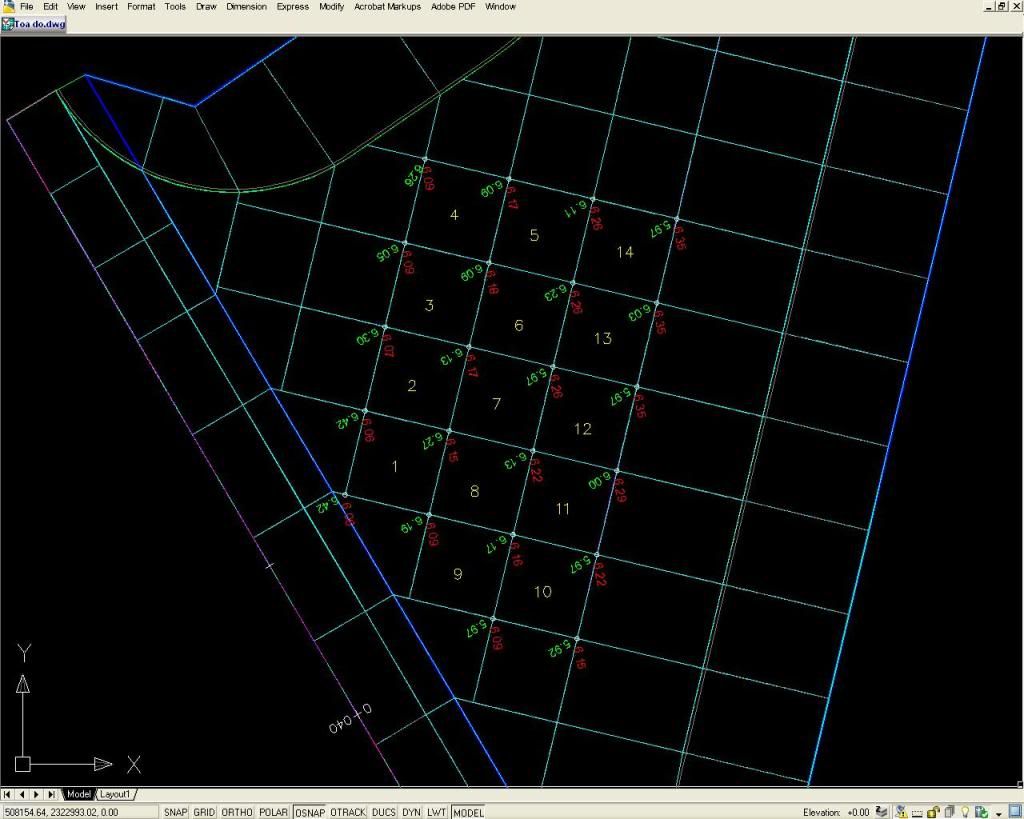The image size is (1024, 819).
Task: Open the Acrobat Markups menu
Action: (387, 7)
